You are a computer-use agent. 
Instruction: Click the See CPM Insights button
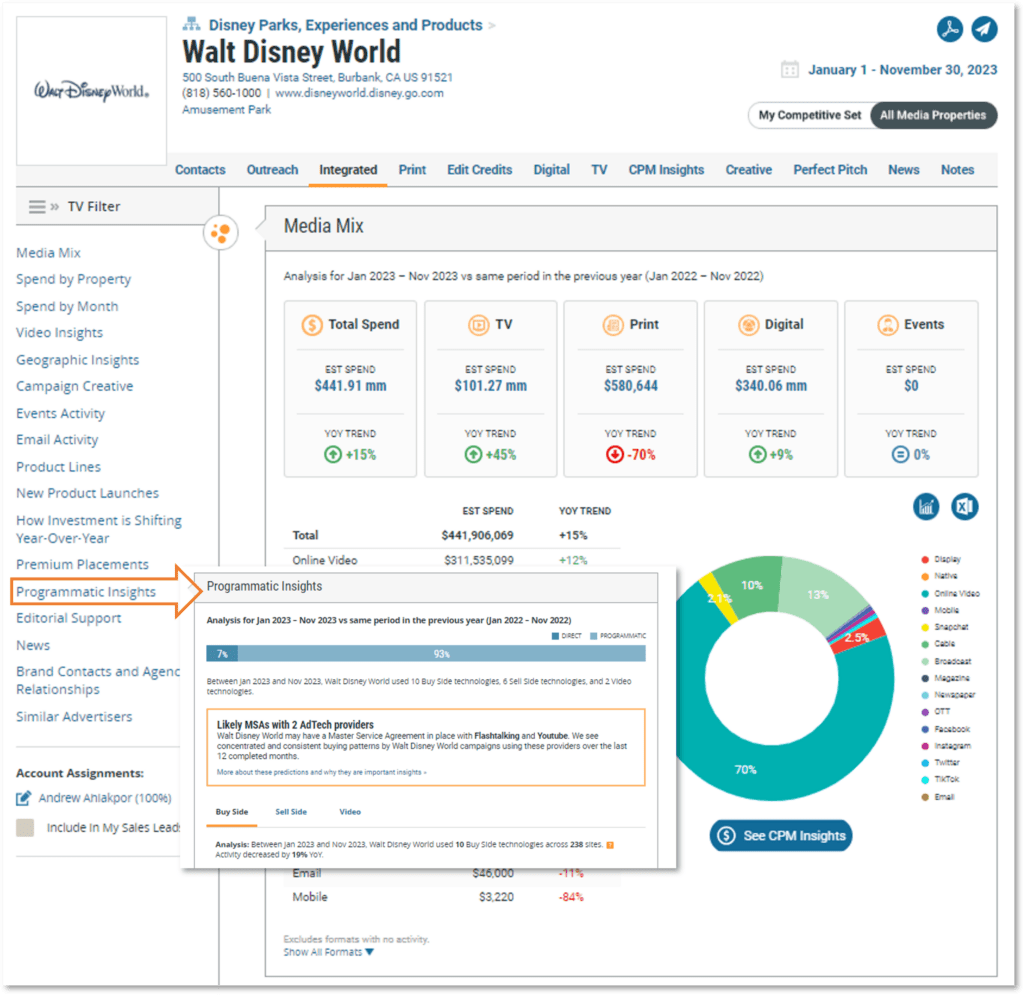[x=781, y=835]
